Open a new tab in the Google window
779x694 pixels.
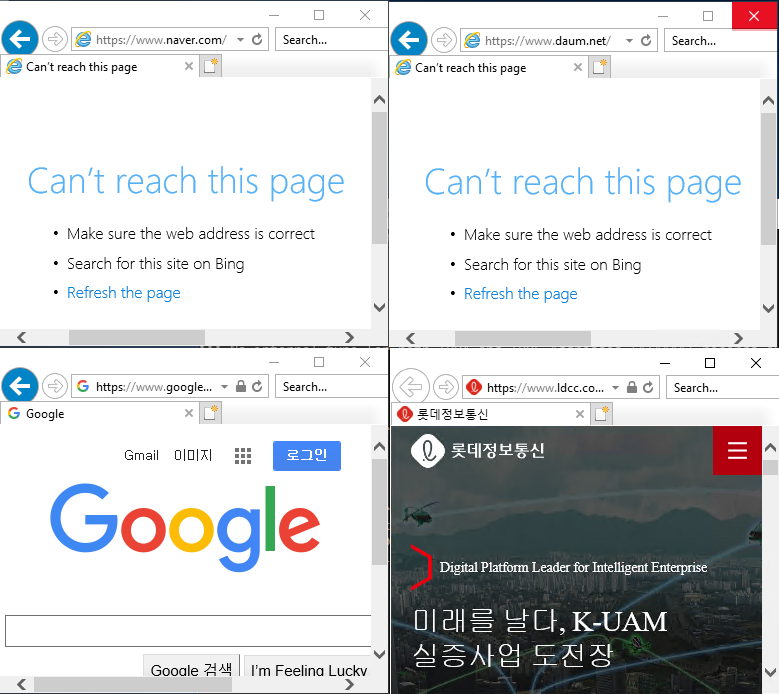[211, 413]
